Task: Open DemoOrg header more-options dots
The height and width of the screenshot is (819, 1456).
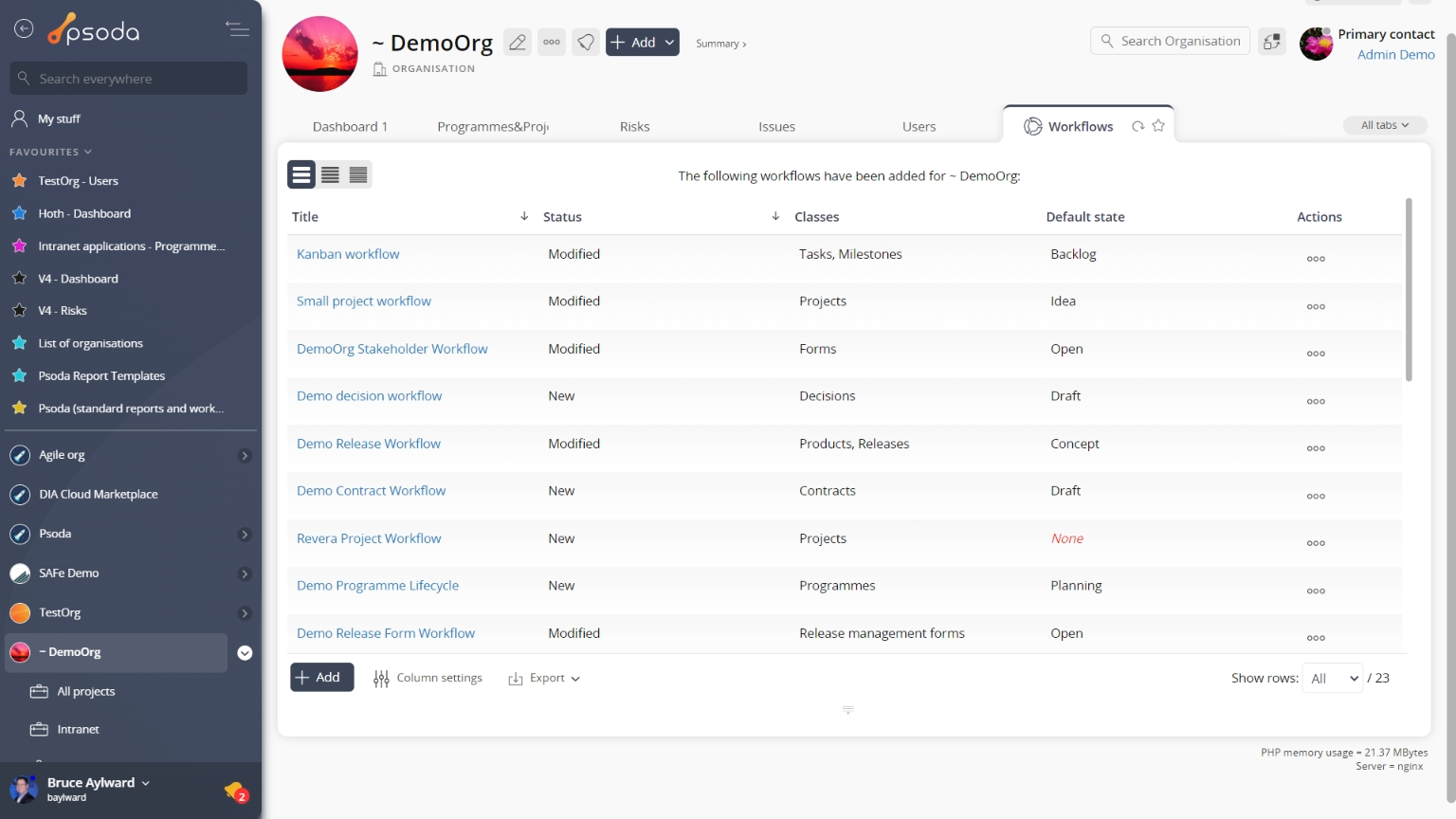Action: (x=552, y=42)
